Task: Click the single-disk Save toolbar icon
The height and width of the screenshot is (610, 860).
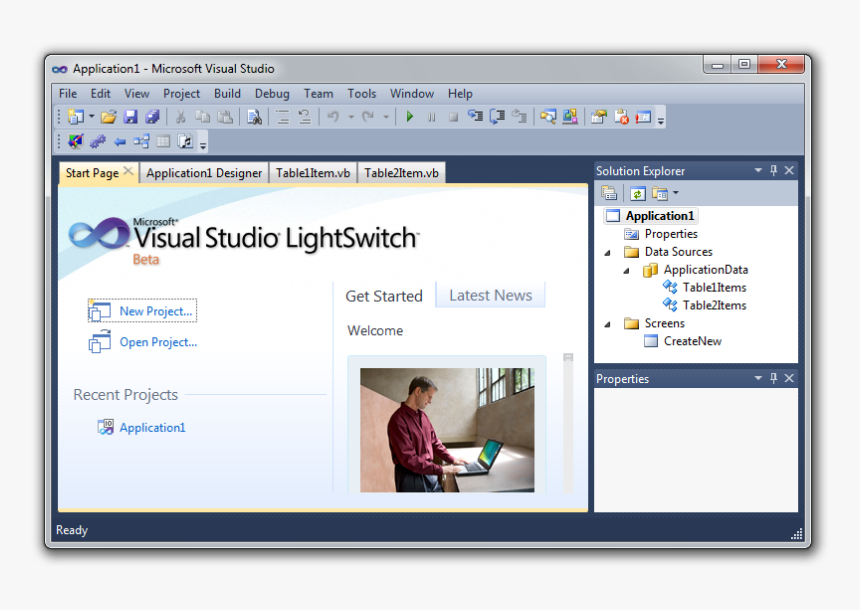Action: (131, 116)
